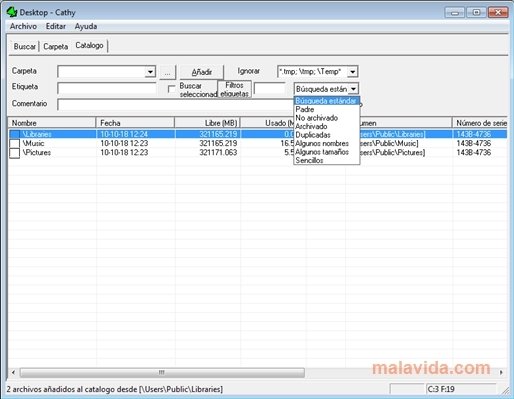Click the browse folder '...' button
Image resolution: width=514 pixels, height=399 pixels.
(167, 72)
